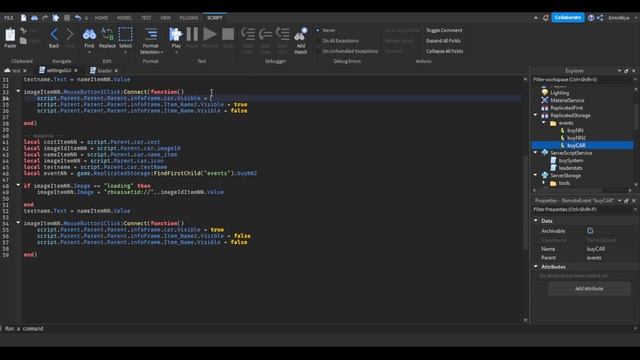Screen dimensions: 640x360
Task: Click the Redo arrow in quick access bar
Action: tap(45, 18)
